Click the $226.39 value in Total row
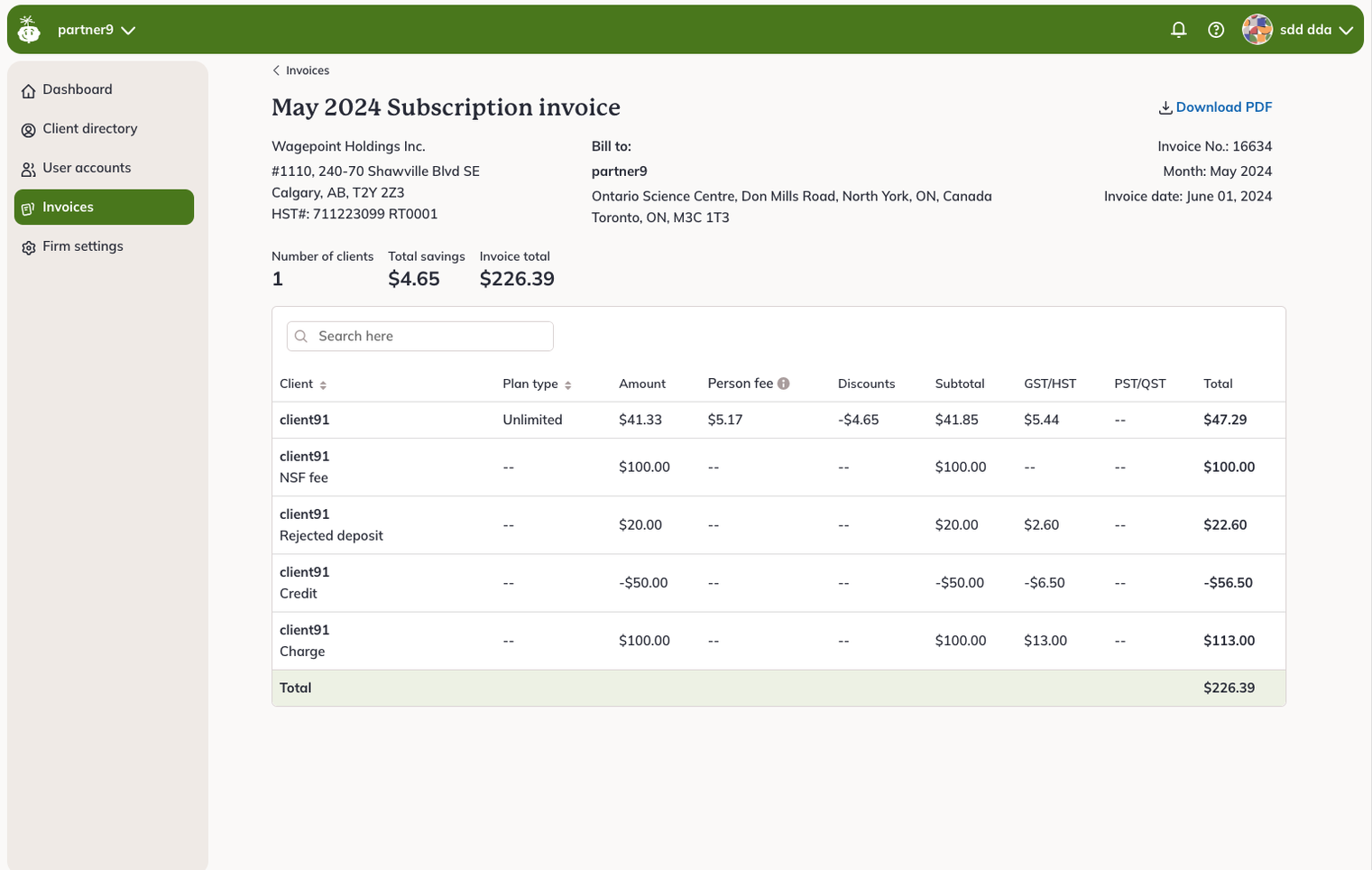 click(x=1229, y=688)
